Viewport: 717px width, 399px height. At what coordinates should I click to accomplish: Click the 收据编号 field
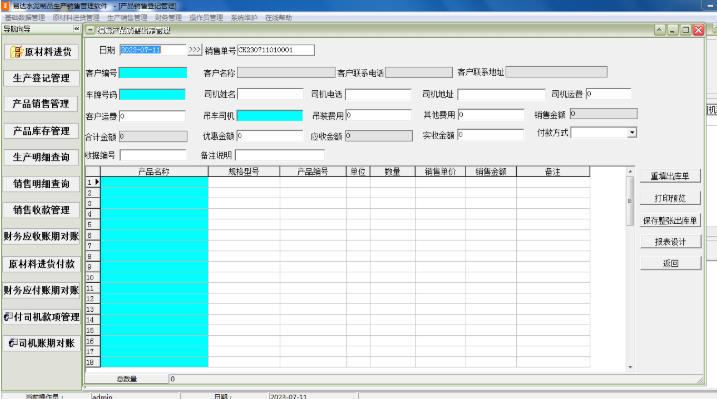pos(153,155)
